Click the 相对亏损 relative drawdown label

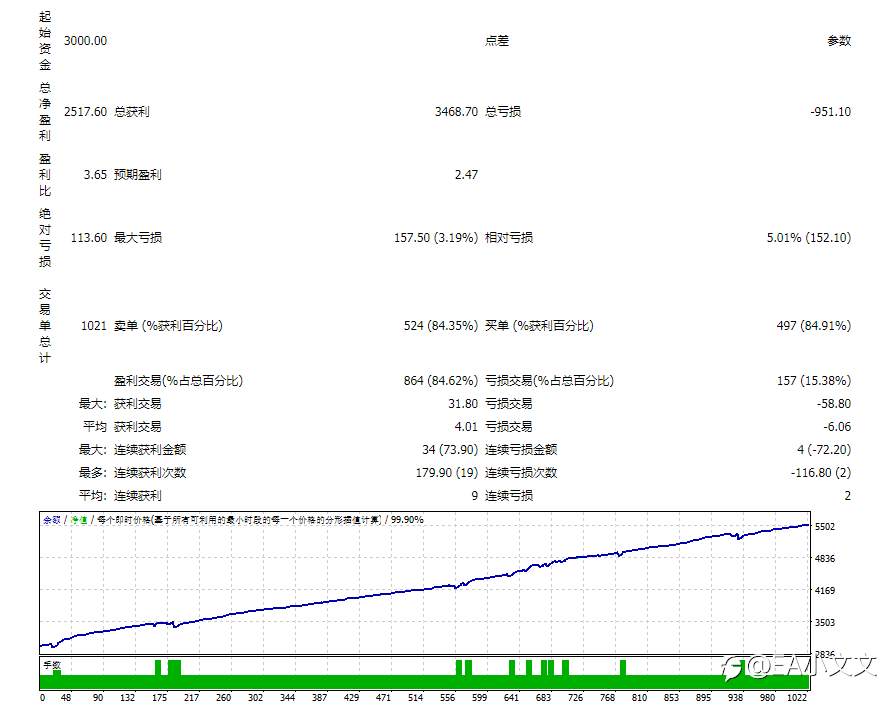[x=509, y=238]
